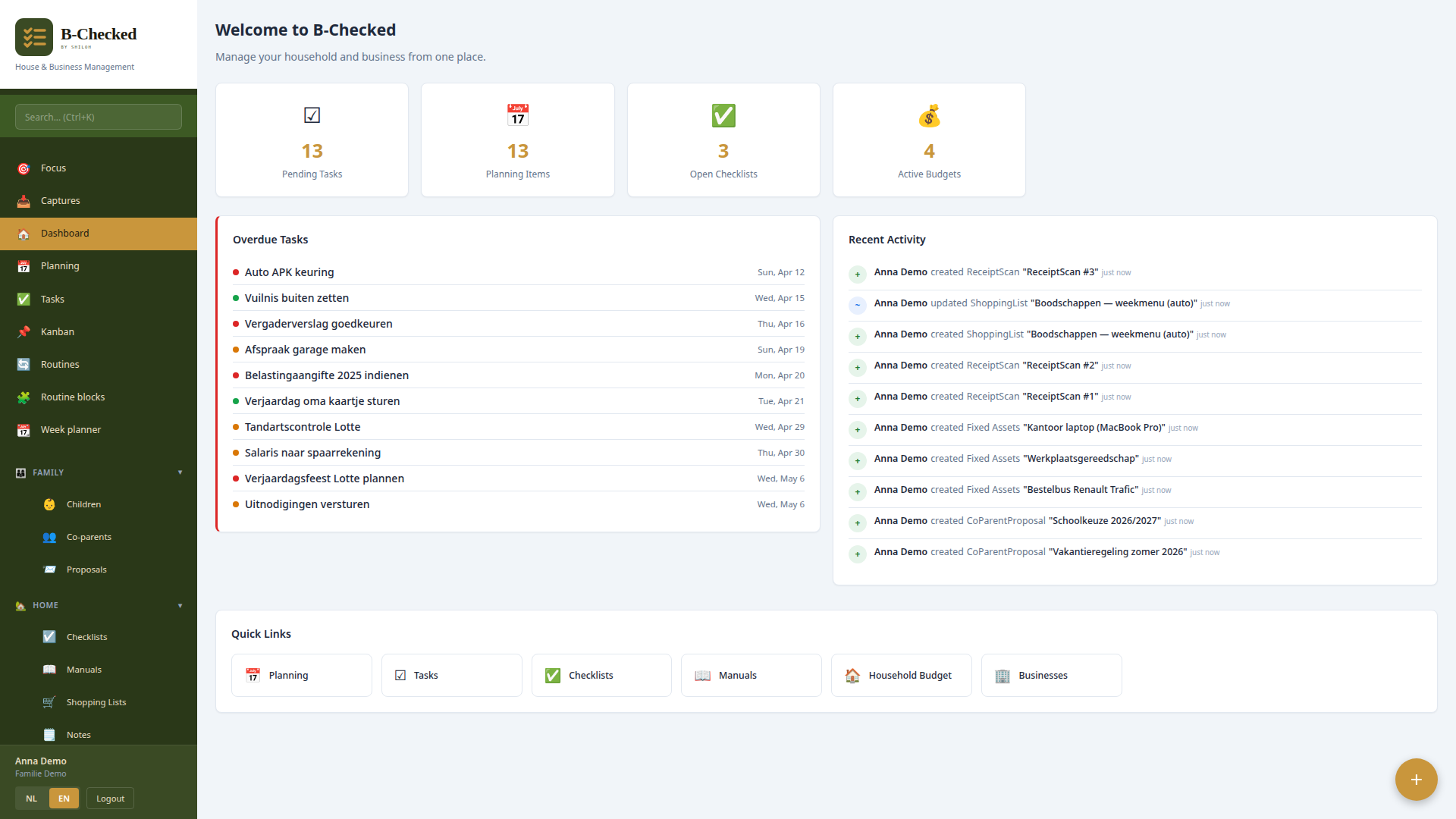The height and width of the screenshot is (819, 1456).
Task: Click the ReceiptScan #3 activity entry
Action: coord(1135,273)
